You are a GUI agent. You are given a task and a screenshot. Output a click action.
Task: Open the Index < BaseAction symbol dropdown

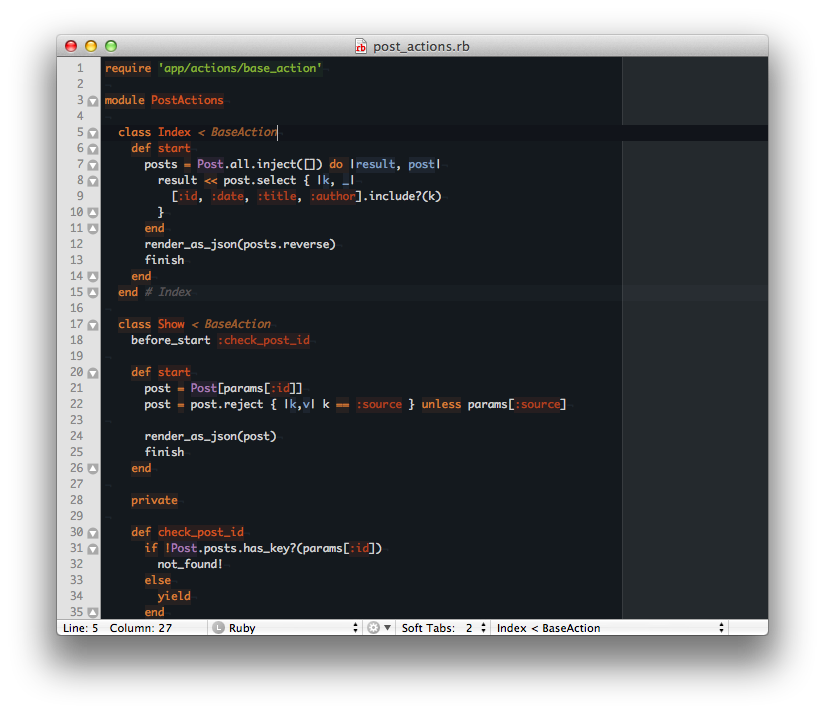pos(610,628)
